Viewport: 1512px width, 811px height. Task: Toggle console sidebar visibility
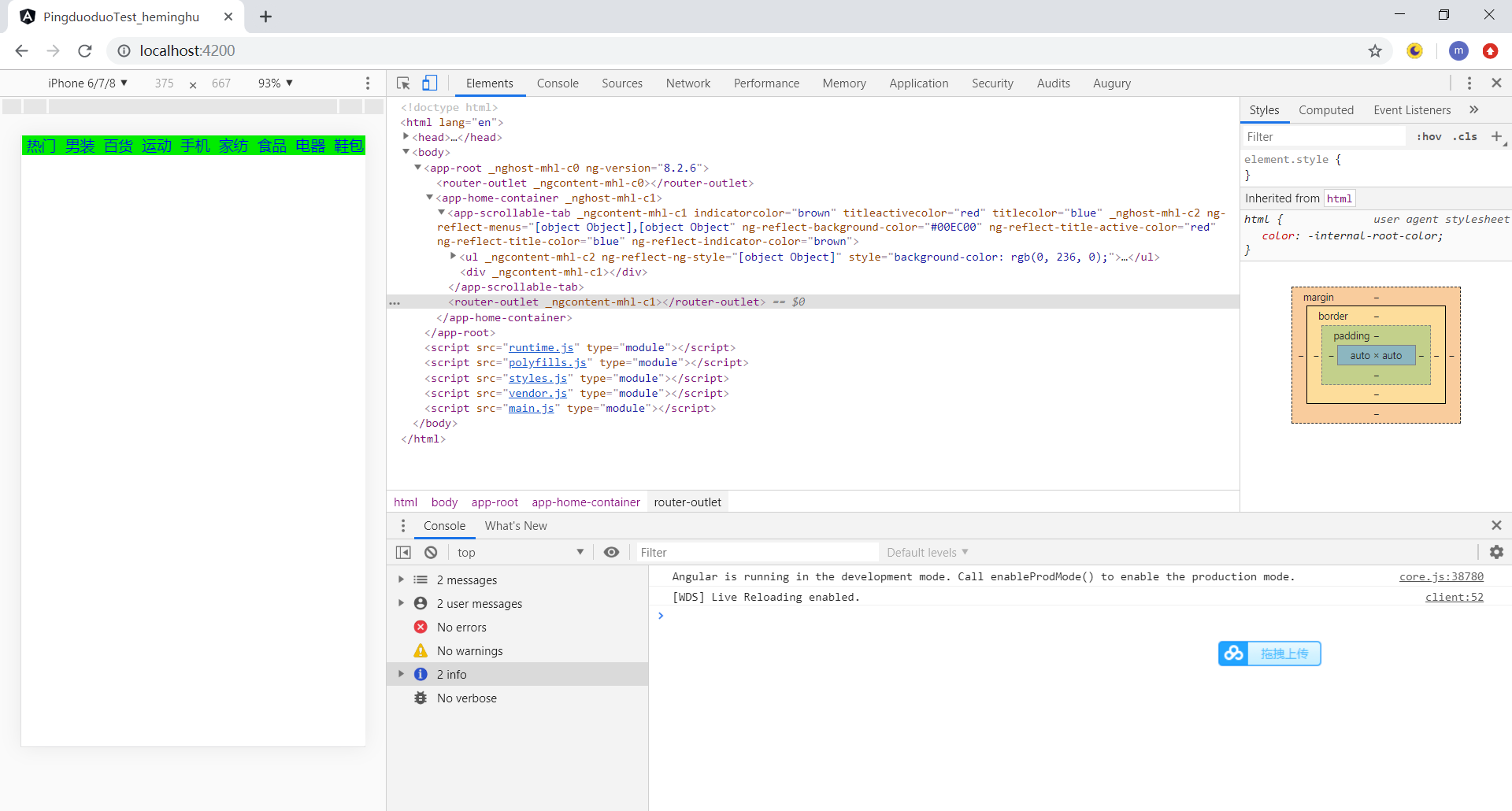403,553
